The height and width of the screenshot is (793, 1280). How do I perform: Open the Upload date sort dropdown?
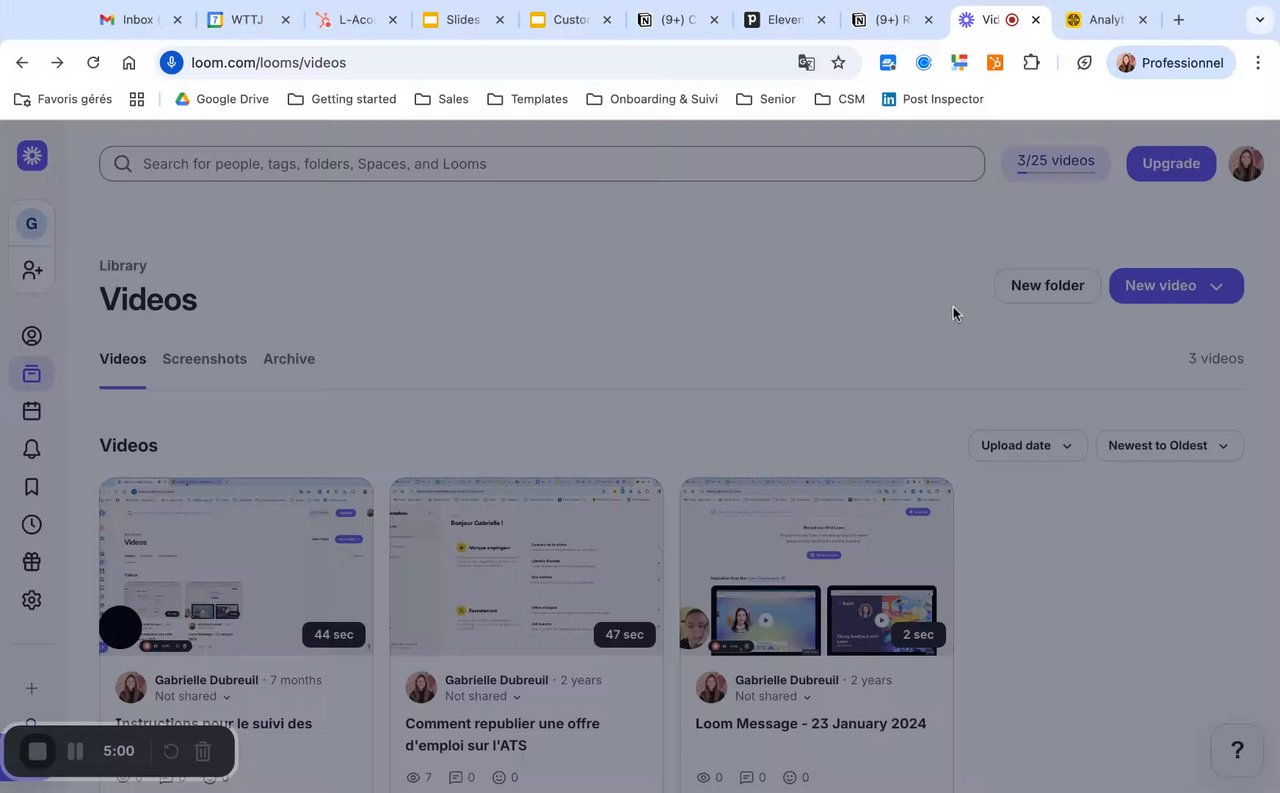(1027, 446)
